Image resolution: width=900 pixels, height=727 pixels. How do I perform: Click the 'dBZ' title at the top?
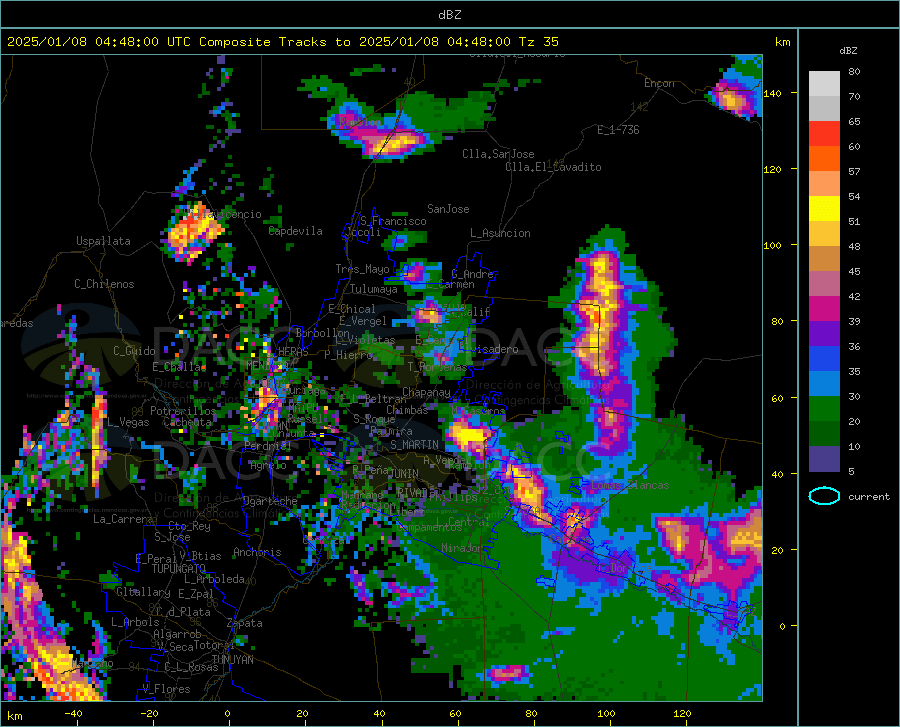point(449,15)
